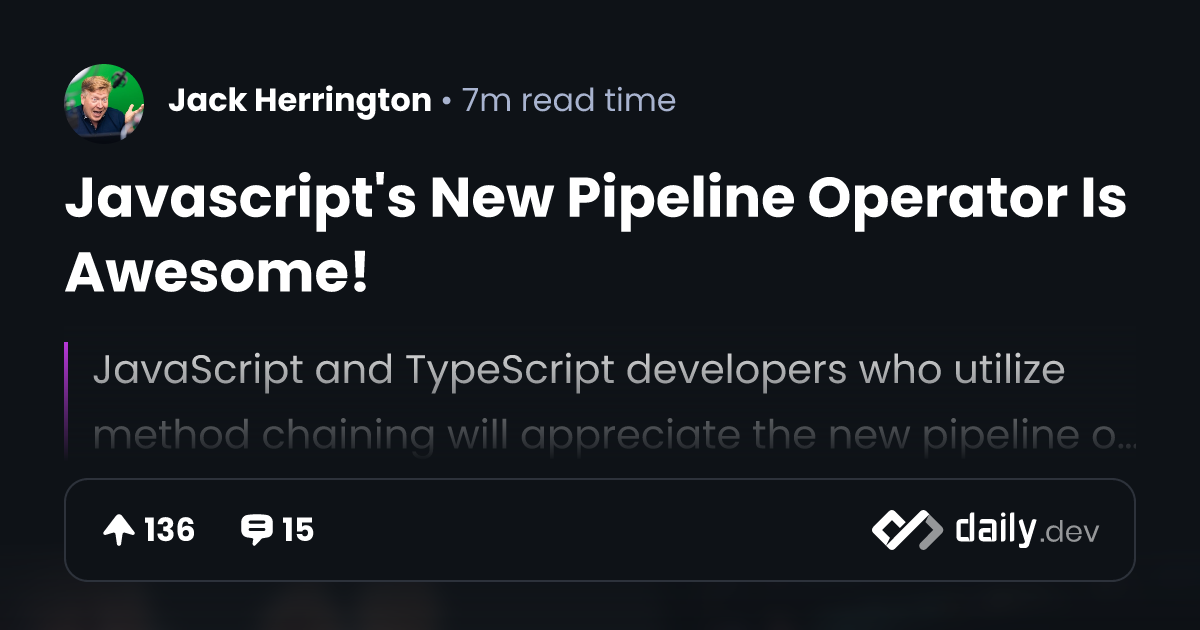Click the word daily in the wordmark
Screen dimensions: 1200x630
pyautogui.click(x=995, y=529)
